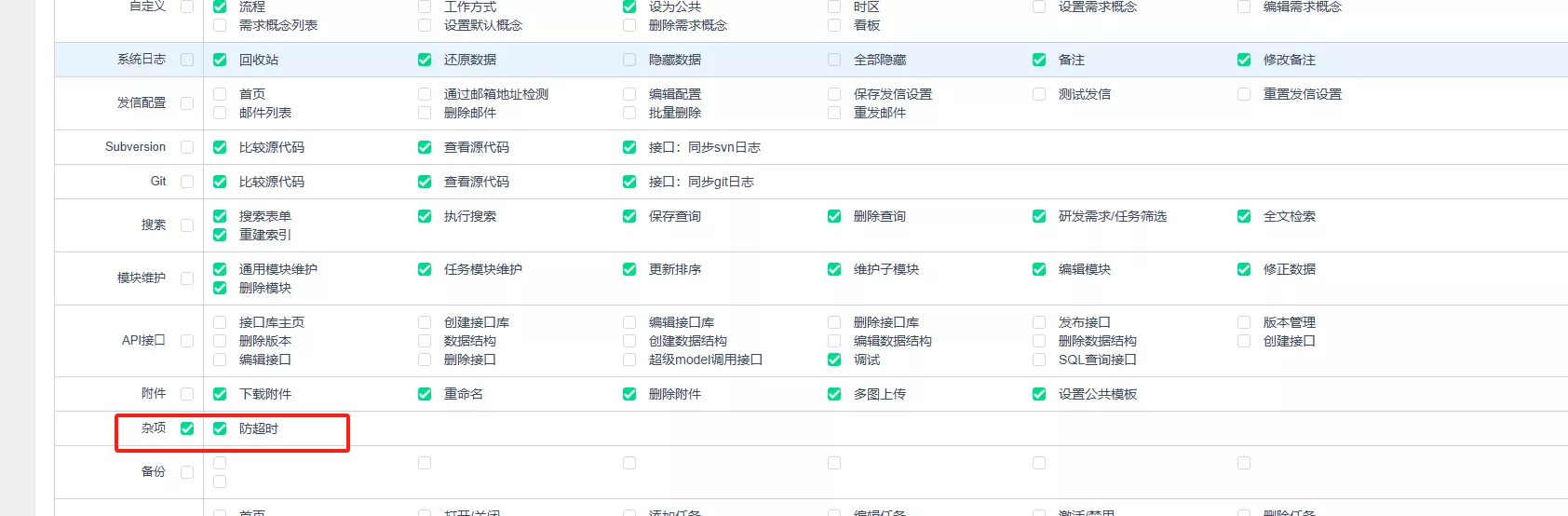Uncheck the 回收站 permission checkbox

[220, 60]
